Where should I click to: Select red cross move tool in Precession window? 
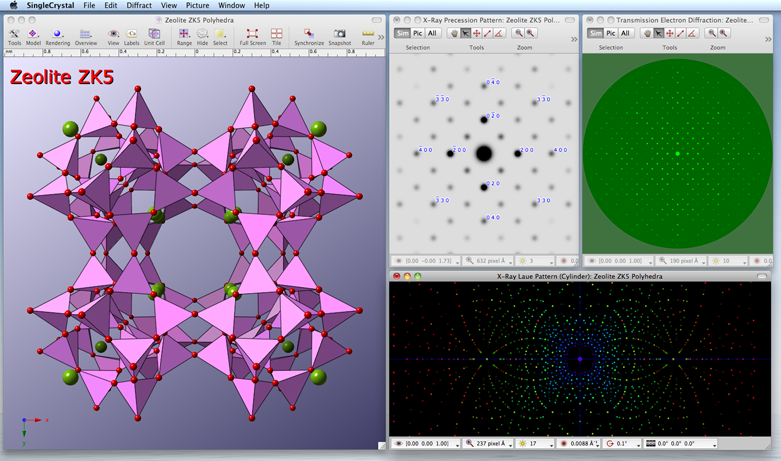pyautogui.click(x=477, y=33)
